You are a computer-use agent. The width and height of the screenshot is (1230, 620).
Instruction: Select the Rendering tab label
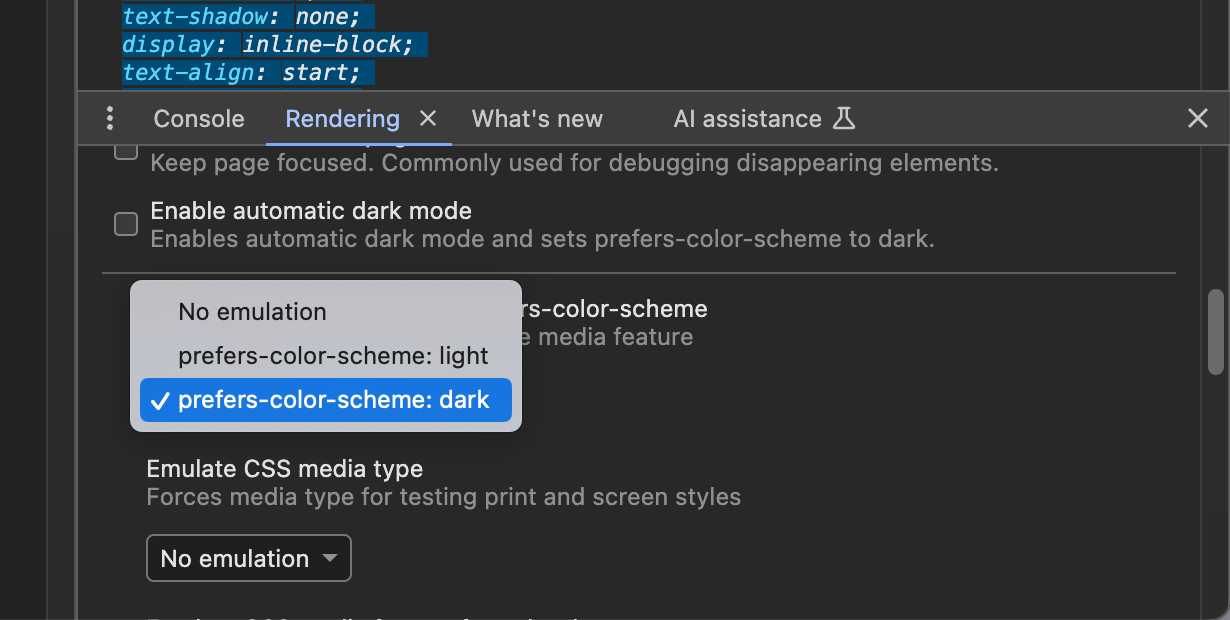(342, 119)
